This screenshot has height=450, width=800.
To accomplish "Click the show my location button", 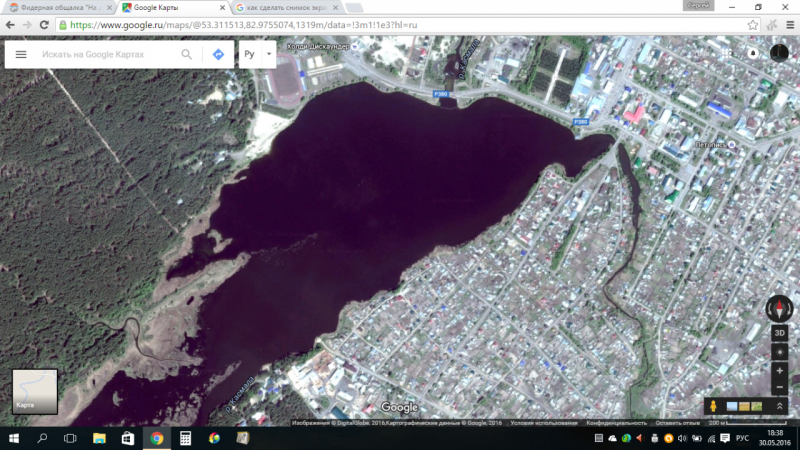I will coord(779,352).
